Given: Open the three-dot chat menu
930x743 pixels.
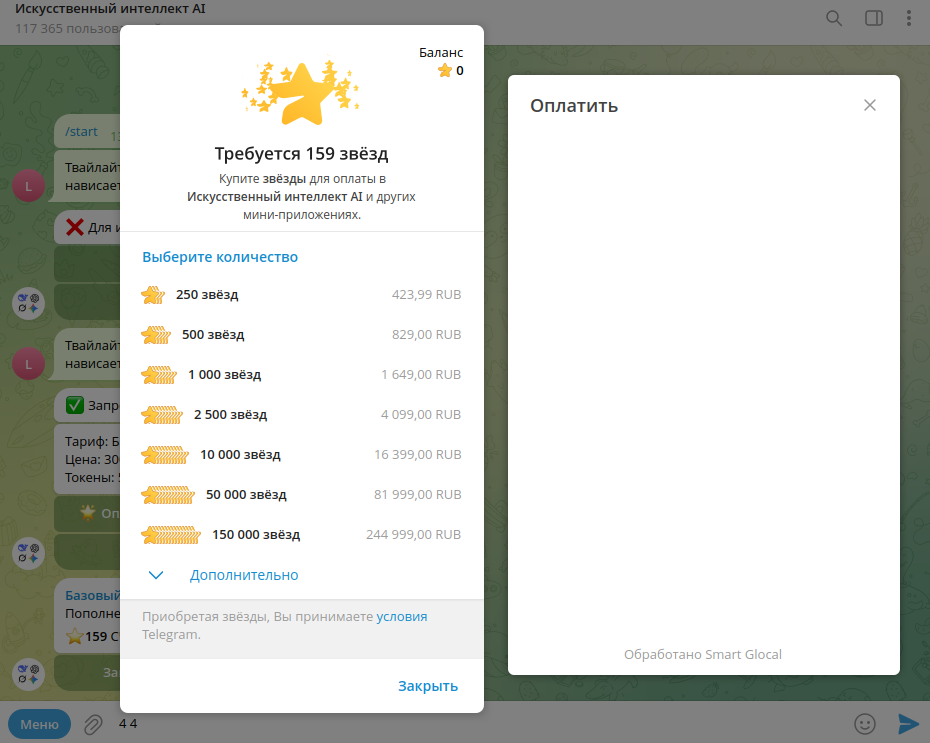Looking at the screenshot, I should (909, 18).
